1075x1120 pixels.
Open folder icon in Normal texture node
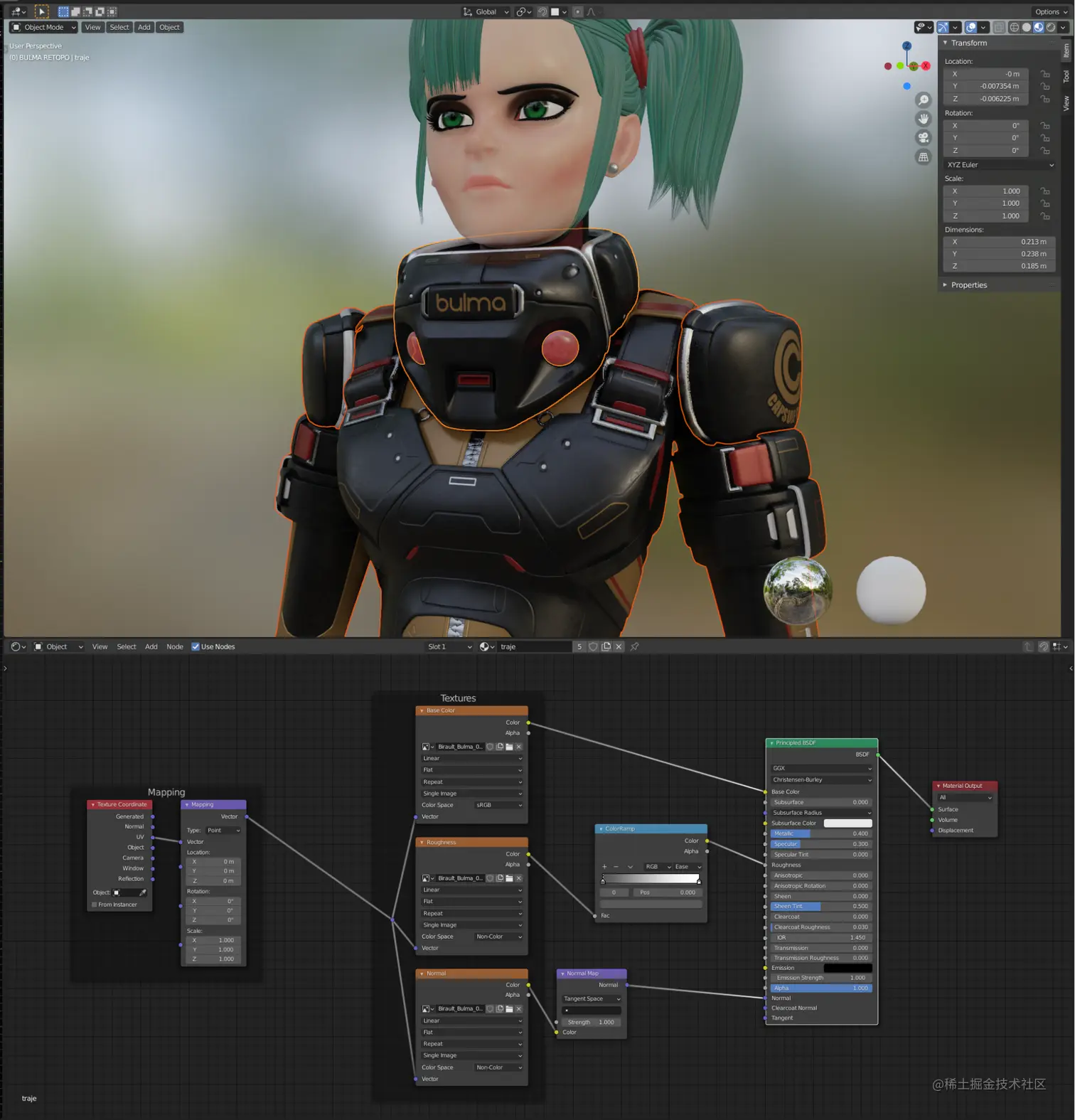[509, 1008]
